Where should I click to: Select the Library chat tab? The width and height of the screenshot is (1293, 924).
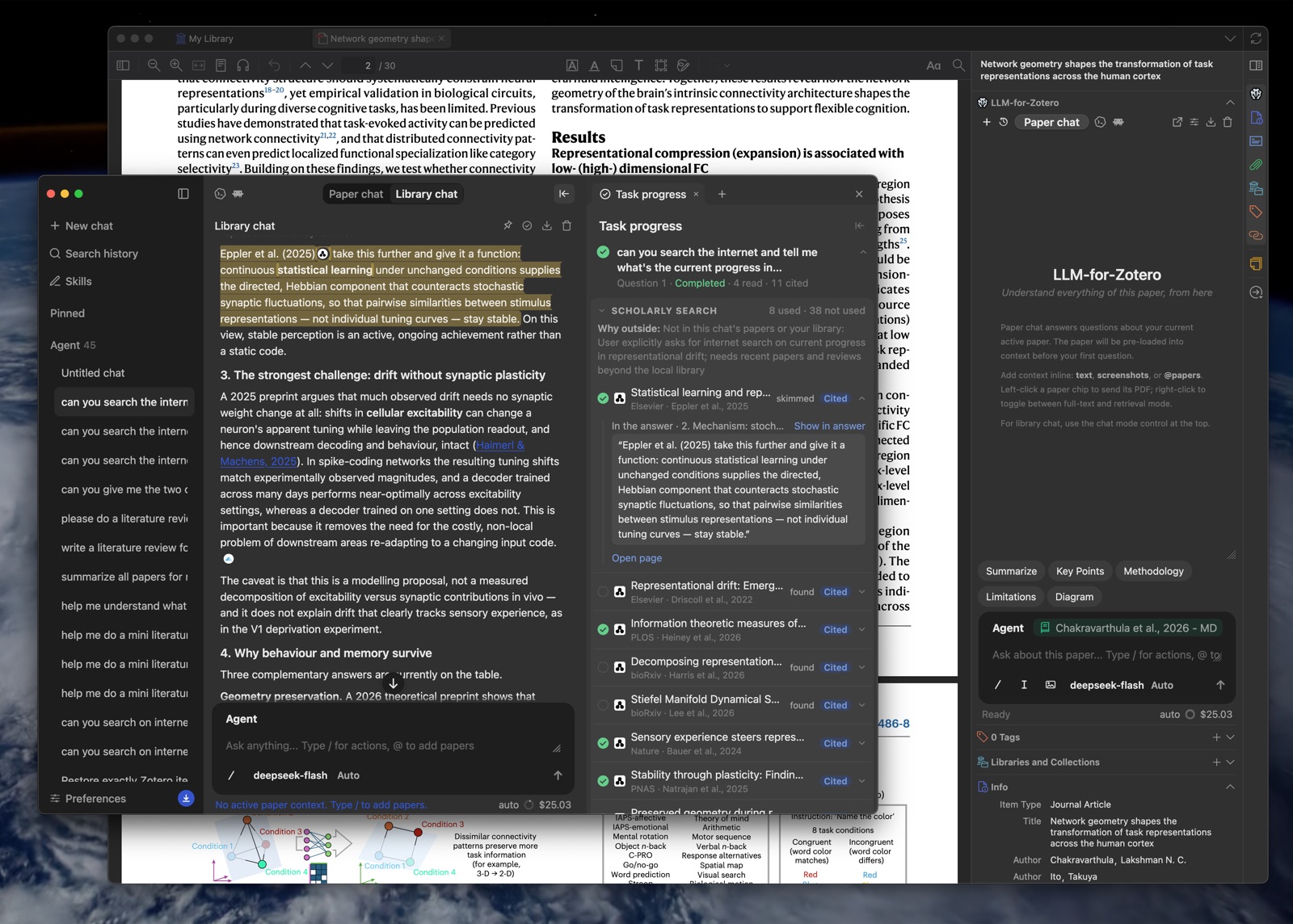pos(426,194)
